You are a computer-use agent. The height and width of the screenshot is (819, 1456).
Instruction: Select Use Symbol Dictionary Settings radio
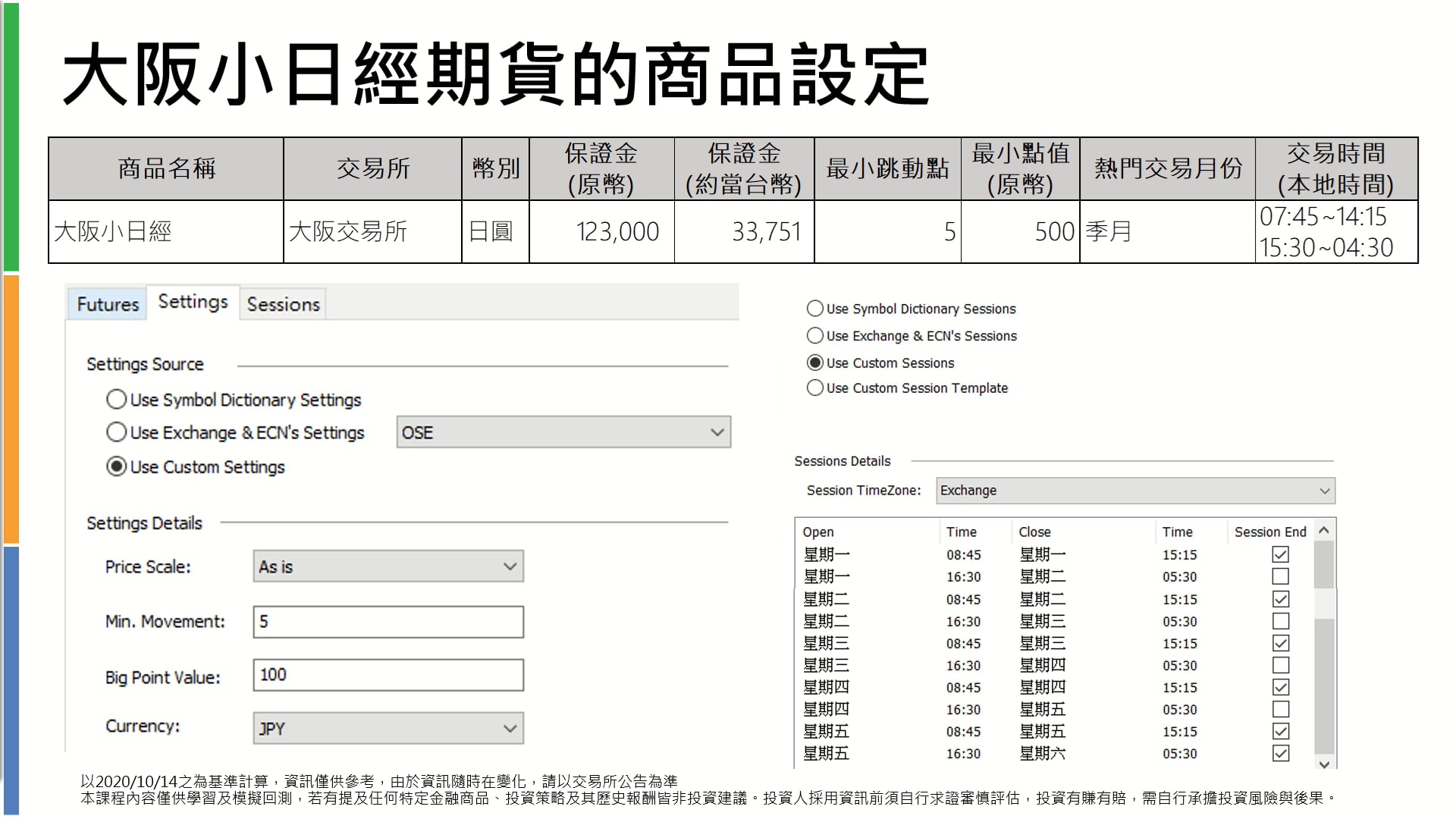[x=116, y=399]
